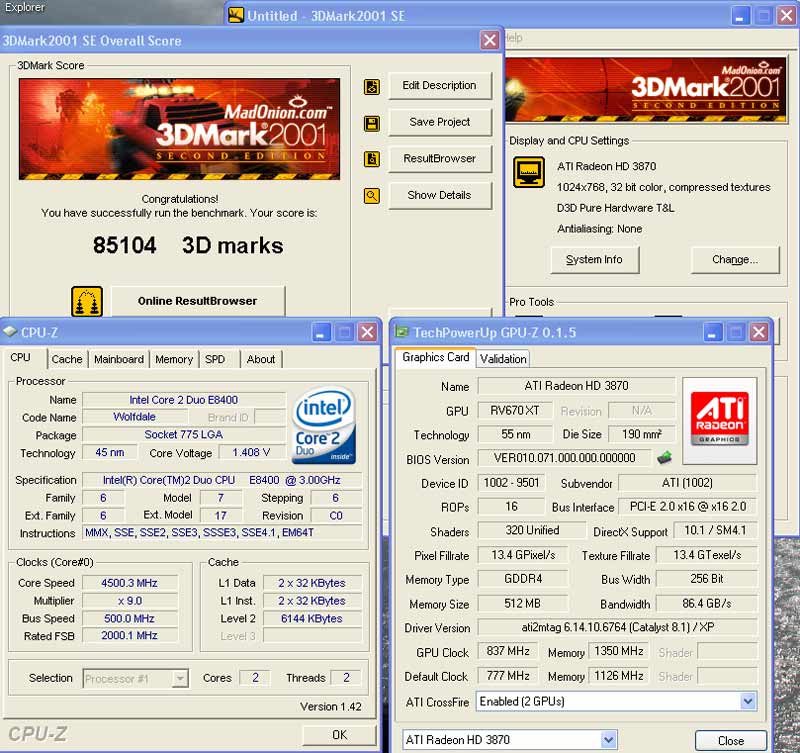Click the Save Project button
The width and height of the screenshot is (800, 753).
pos(439,122)
